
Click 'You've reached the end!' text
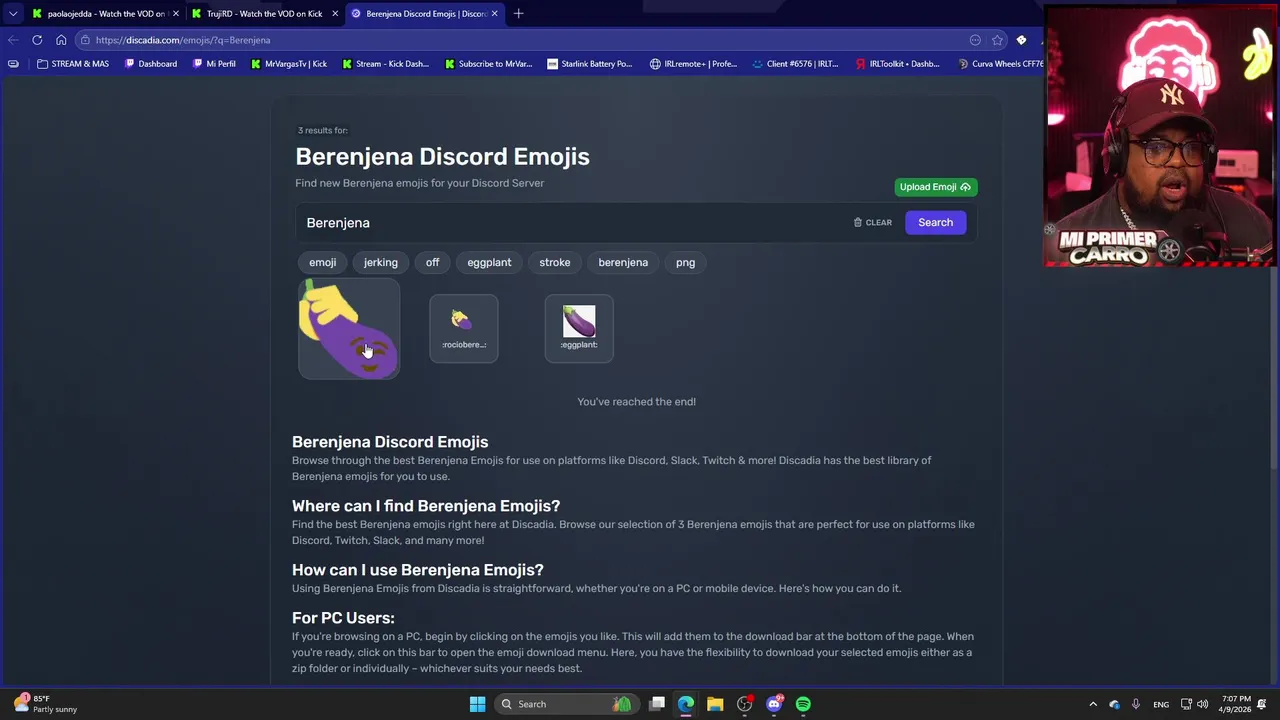pos(636,402)
